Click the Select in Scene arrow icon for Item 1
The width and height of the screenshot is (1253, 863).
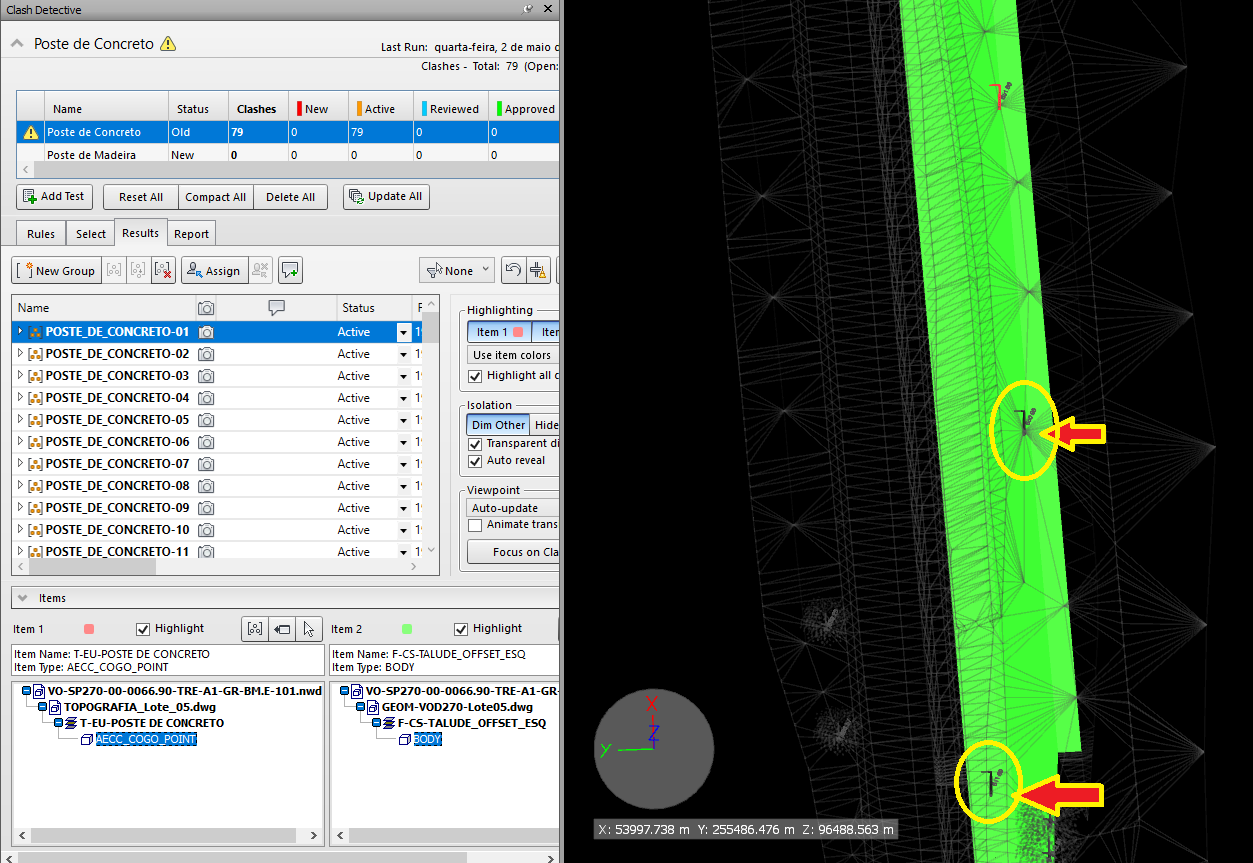point(309,629)
